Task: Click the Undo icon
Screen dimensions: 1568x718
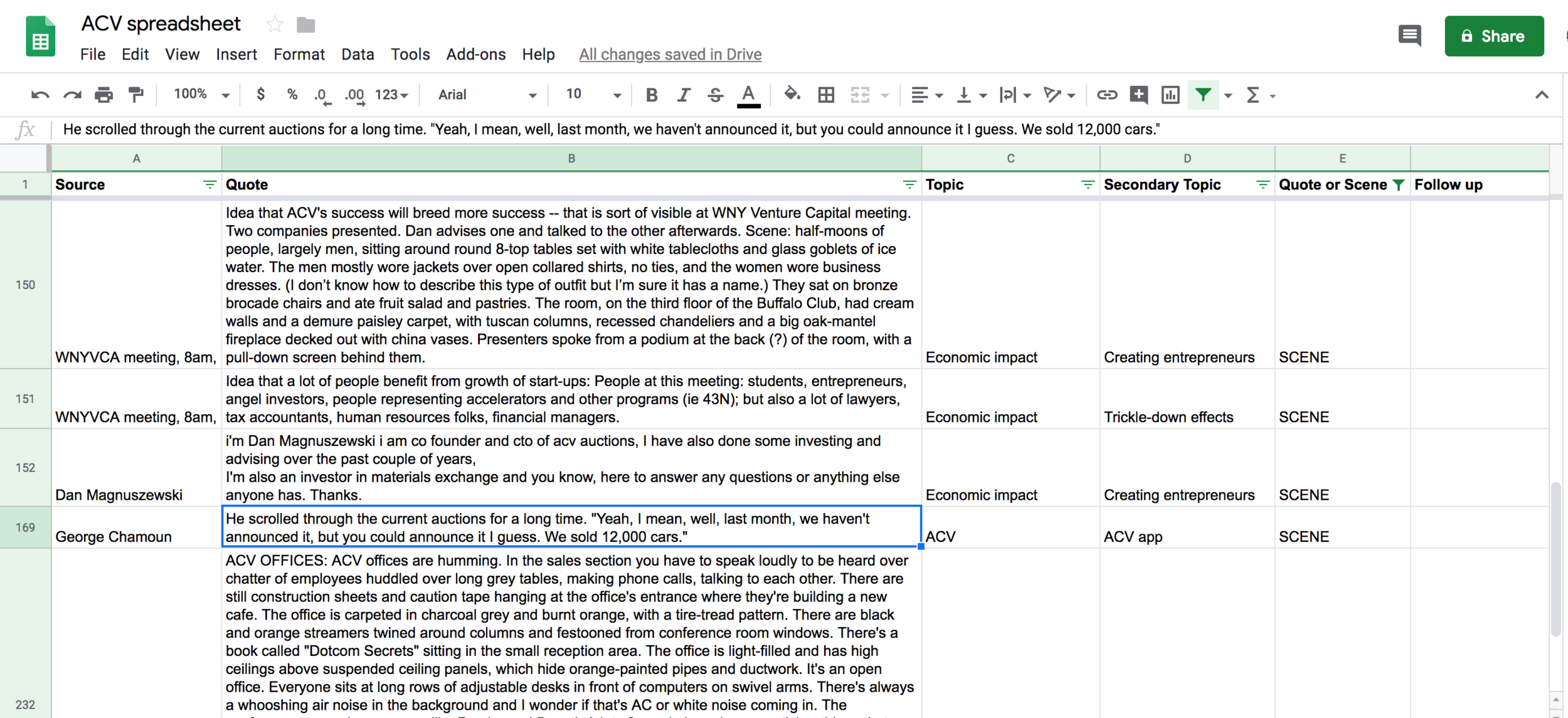Action: (40, 95)
